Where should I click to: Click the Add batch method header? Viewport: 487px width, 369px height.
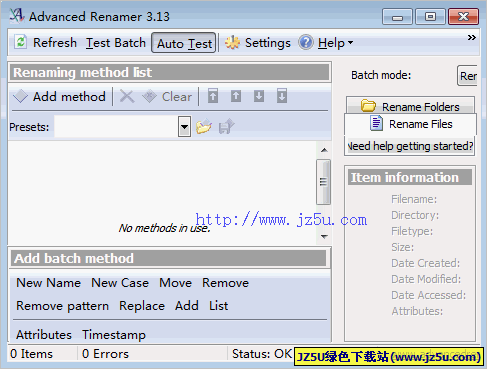[x=169, y=258]
